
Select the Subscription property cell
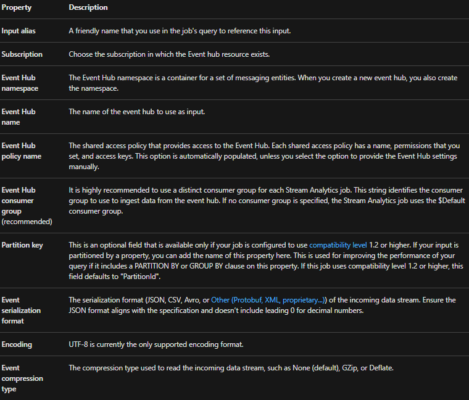(x=22, y=54)
